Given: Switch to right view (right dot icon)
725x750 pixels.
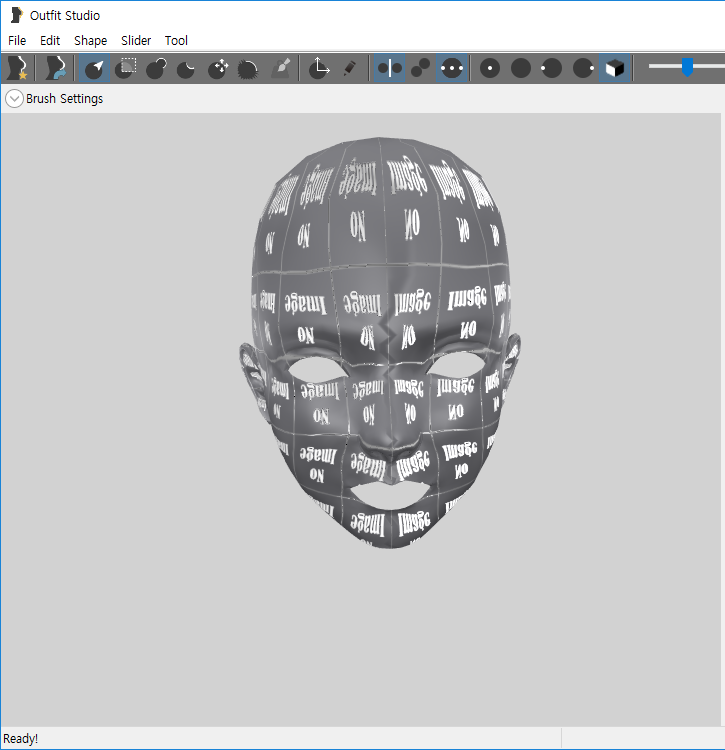Looking at the screenshot, I should point(583,68).
